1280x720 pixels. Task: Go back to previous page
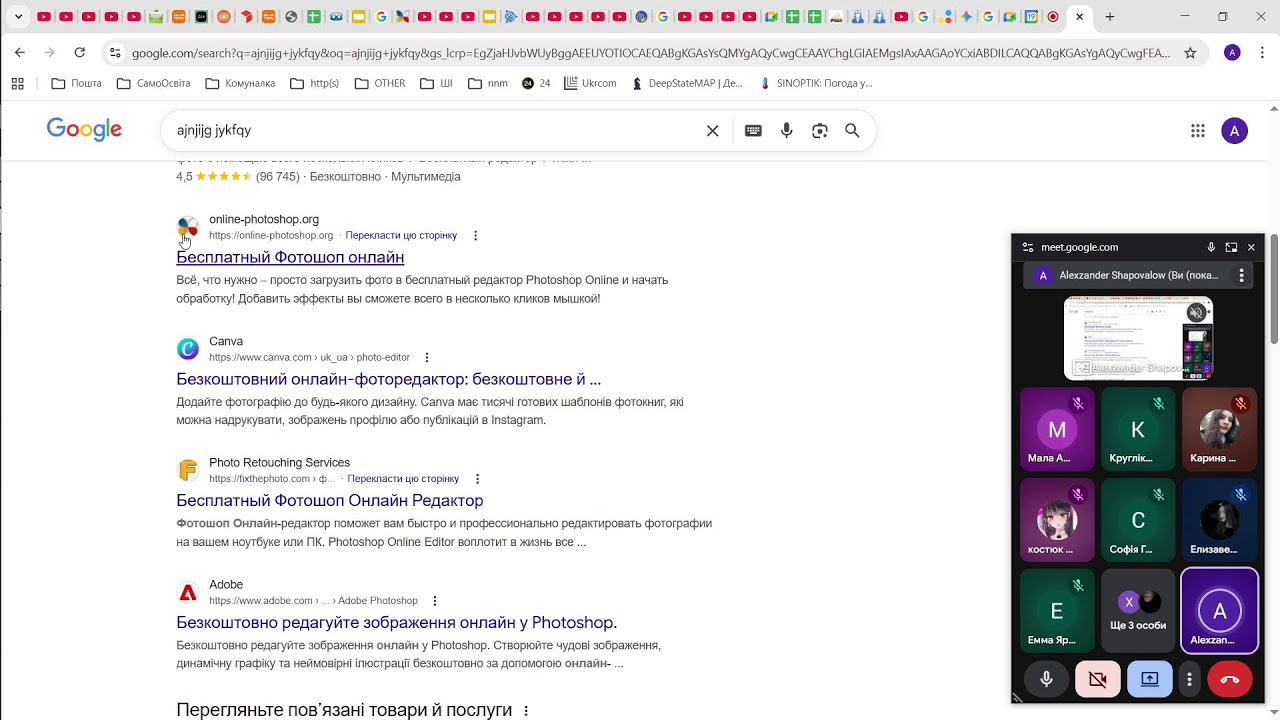[x=20, y=53]
